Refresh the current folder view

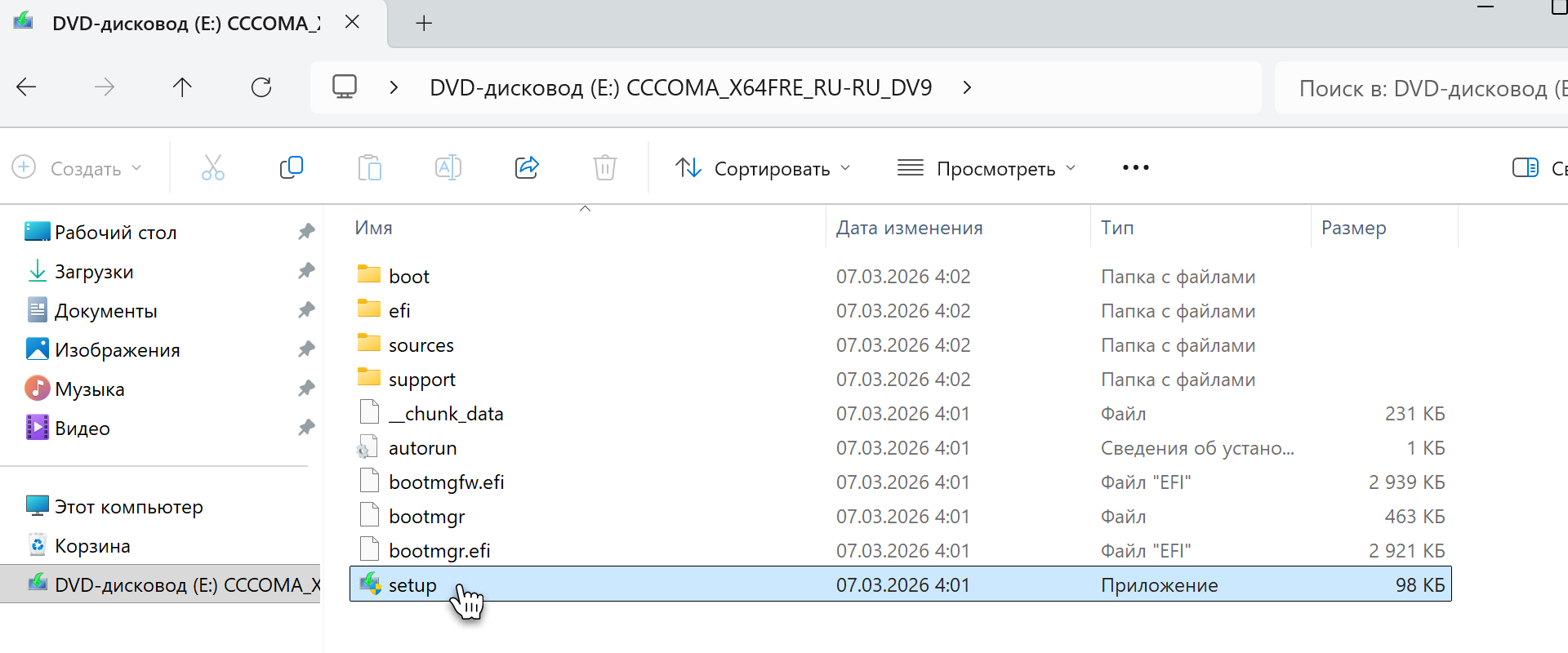pos(261,87)
